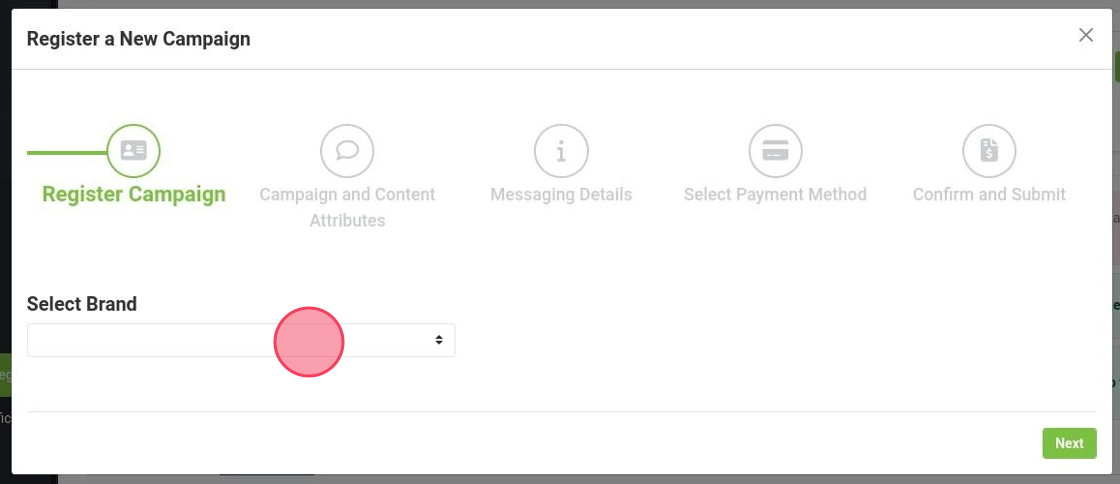
Task: Select the Messaging Details info icon
Action: point(561,151)
